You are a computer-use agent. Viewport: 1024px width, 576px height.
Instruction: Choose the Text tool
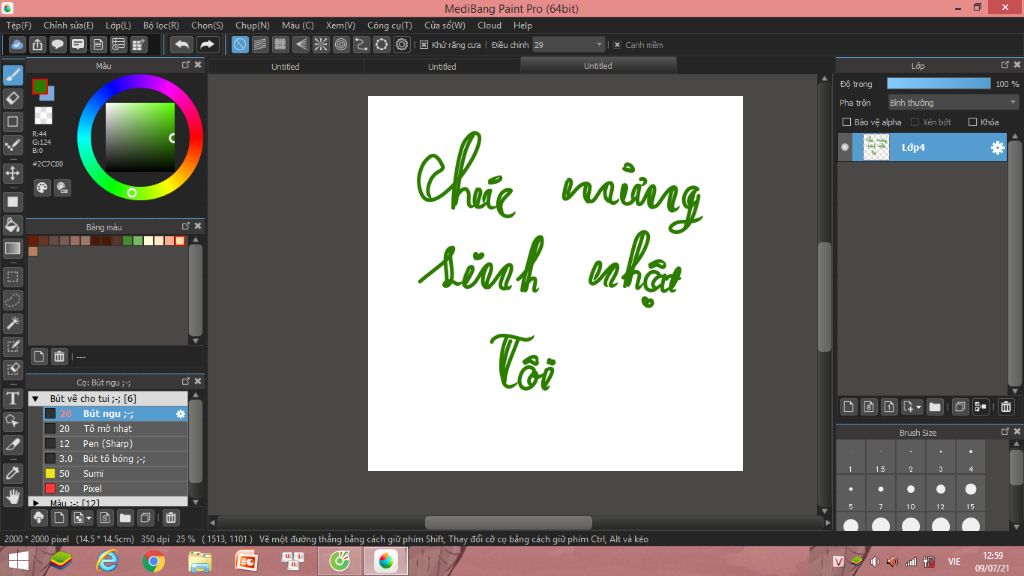pos(13,398)
